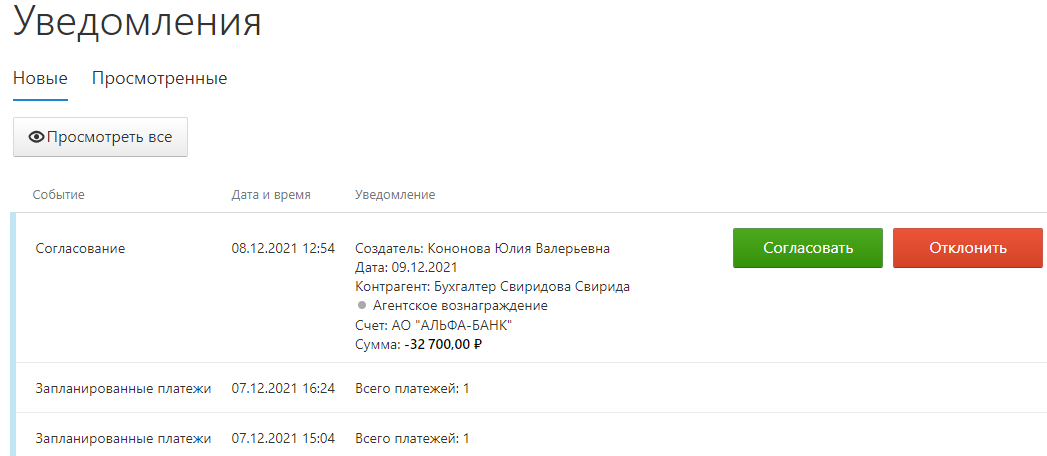1047x456 pixels.
Task: Approve the request with Согласовать
Action: pos(808,248)
